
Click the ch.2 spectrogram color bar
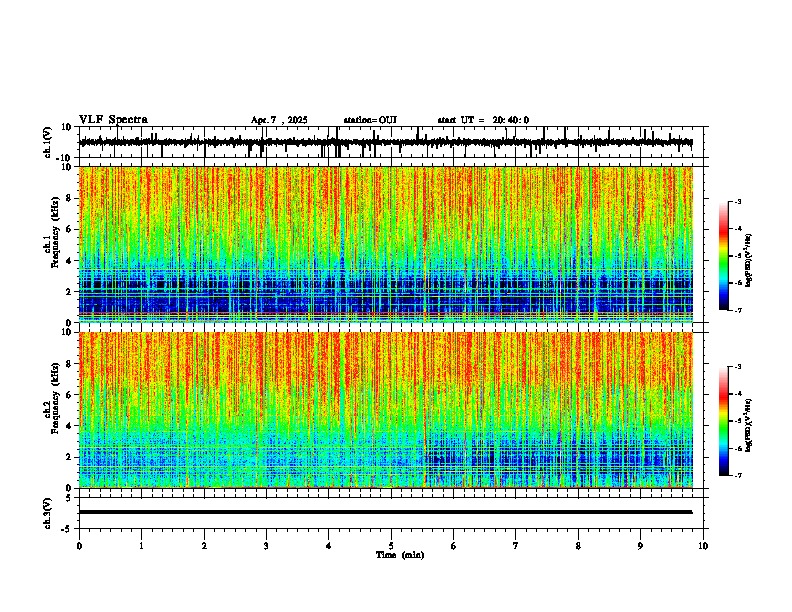click(724, 421)
